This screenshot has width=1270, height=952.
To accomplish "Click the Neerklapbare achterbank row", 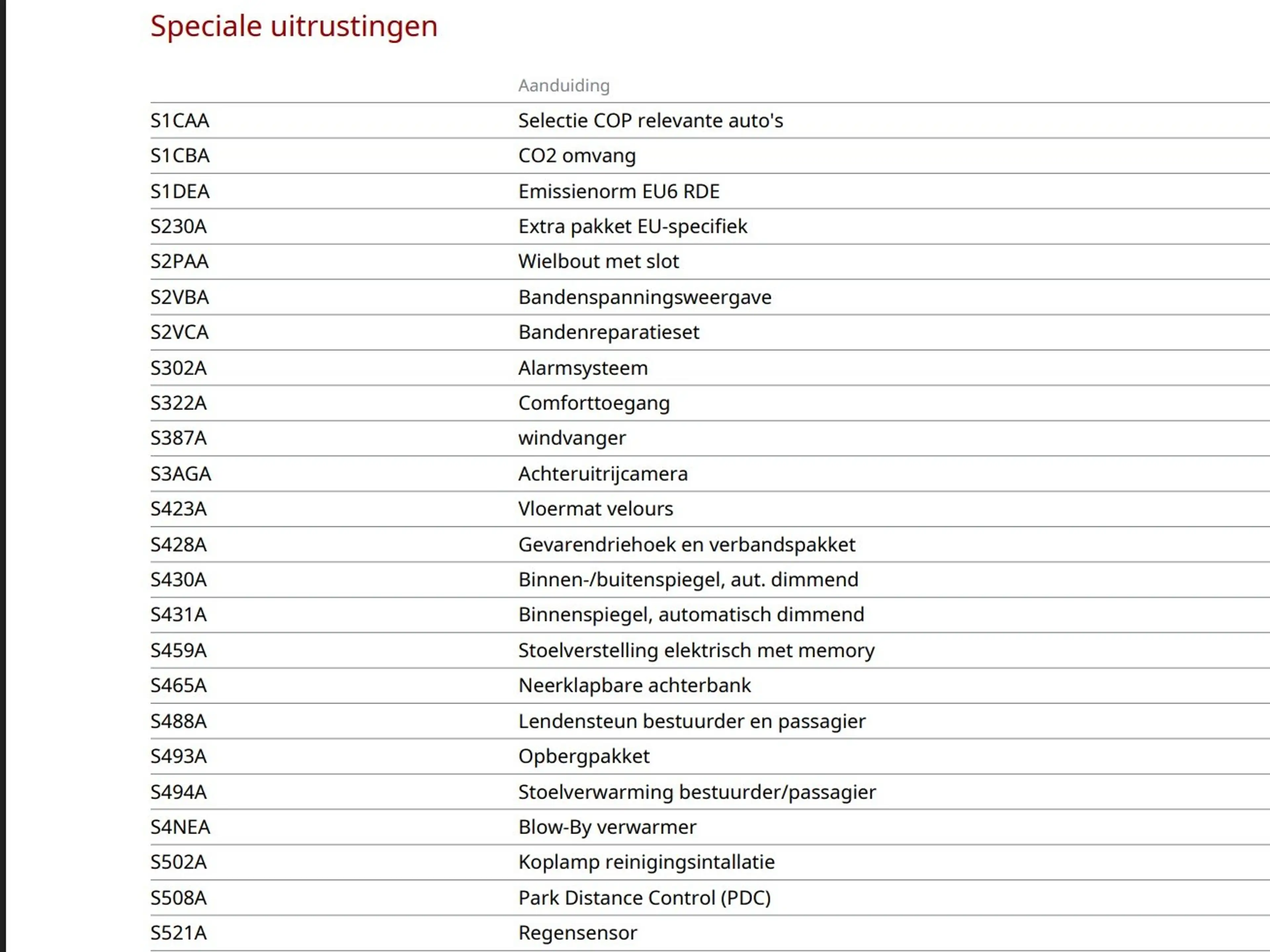I will [710, 686].
